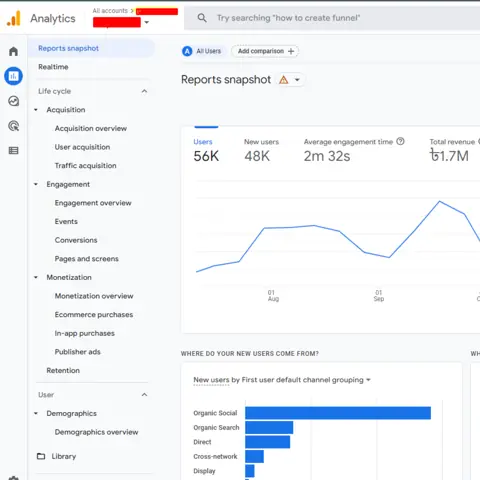Collapse the User section
480x480 pixels.
144,395
